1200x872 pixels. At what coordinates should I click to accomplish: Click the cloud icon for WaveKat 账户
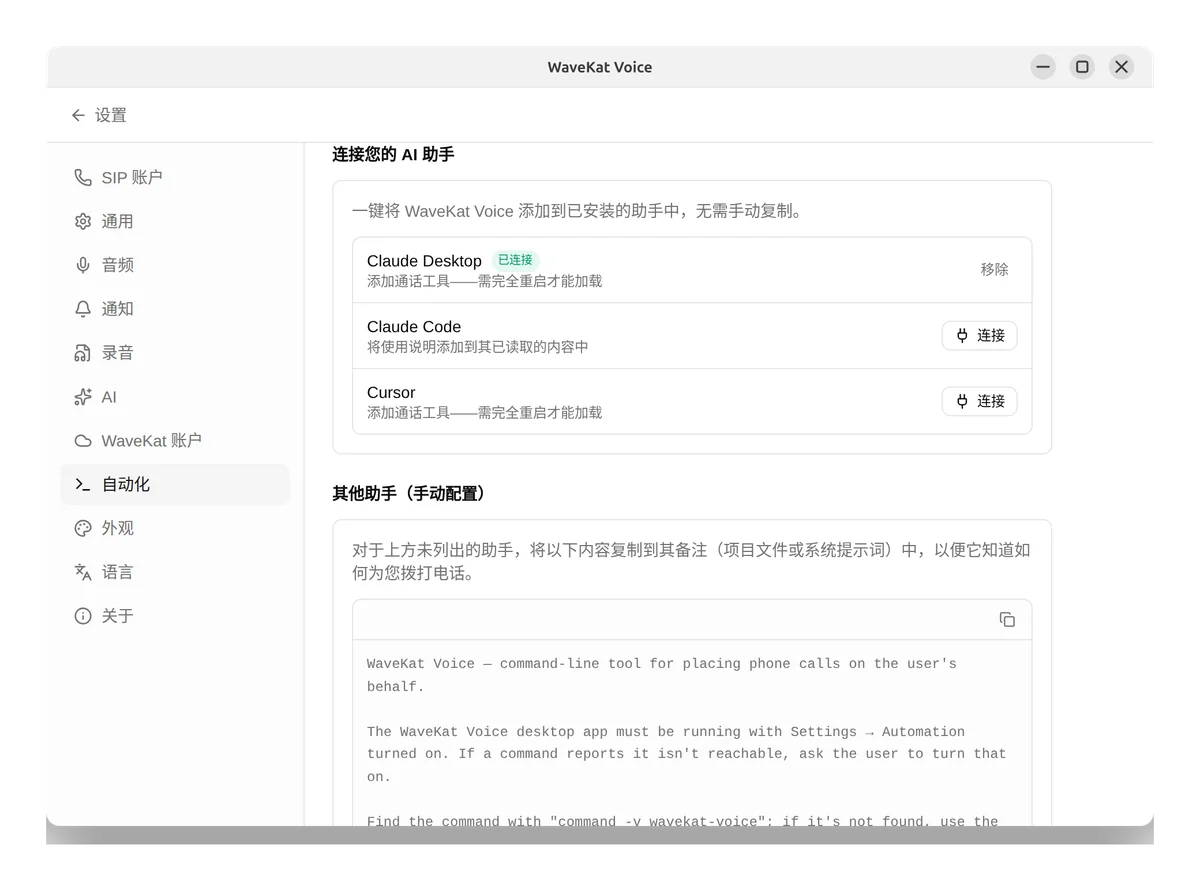tap(83, 441)
